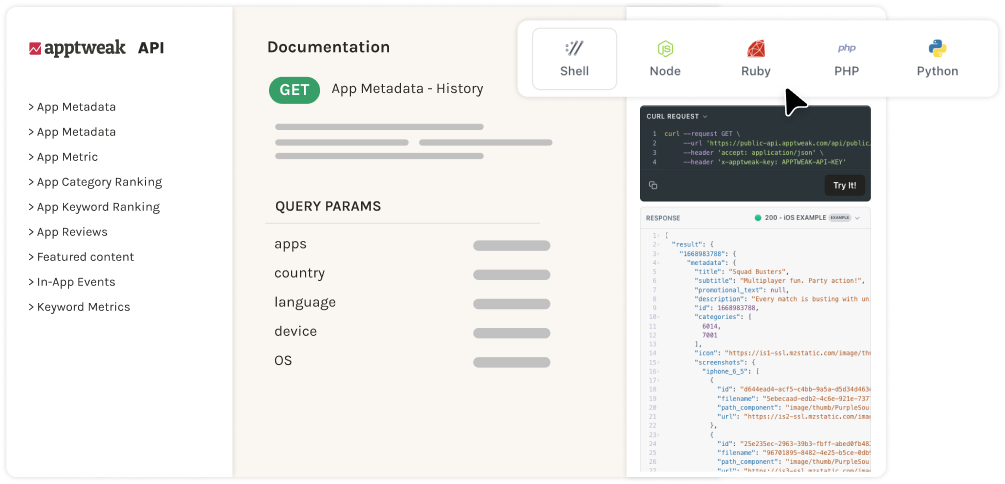This screenshot has height=484, width=1005.
Task: Select the country query parameter
Action: click(299, 274)
